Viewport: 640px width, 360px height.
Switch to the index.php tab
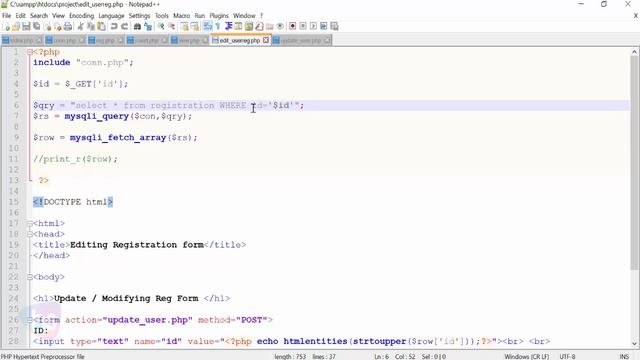(x=22, y=40)
